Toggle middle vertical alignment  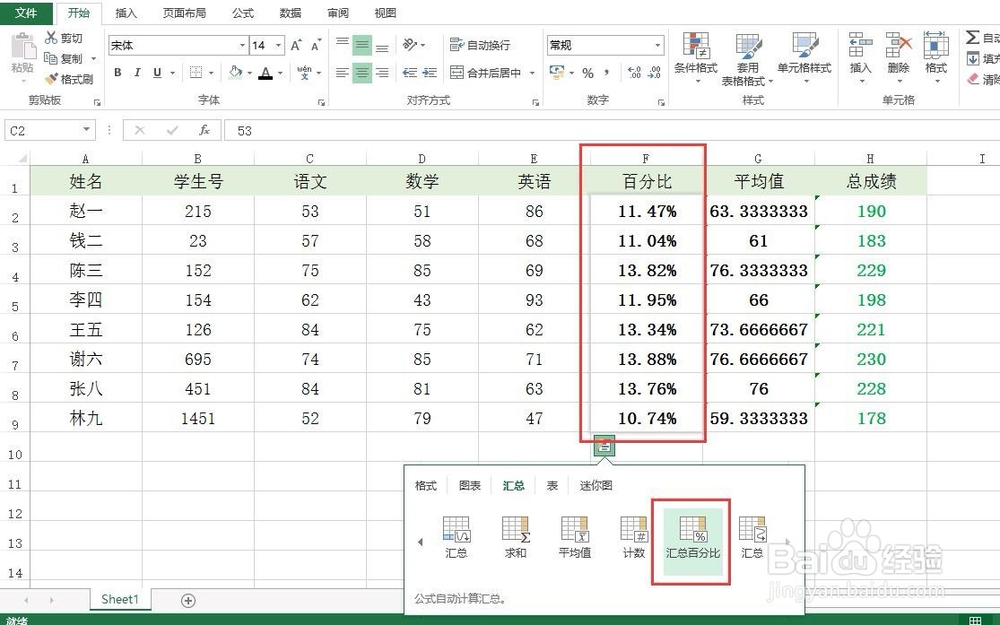pos(362,45)
